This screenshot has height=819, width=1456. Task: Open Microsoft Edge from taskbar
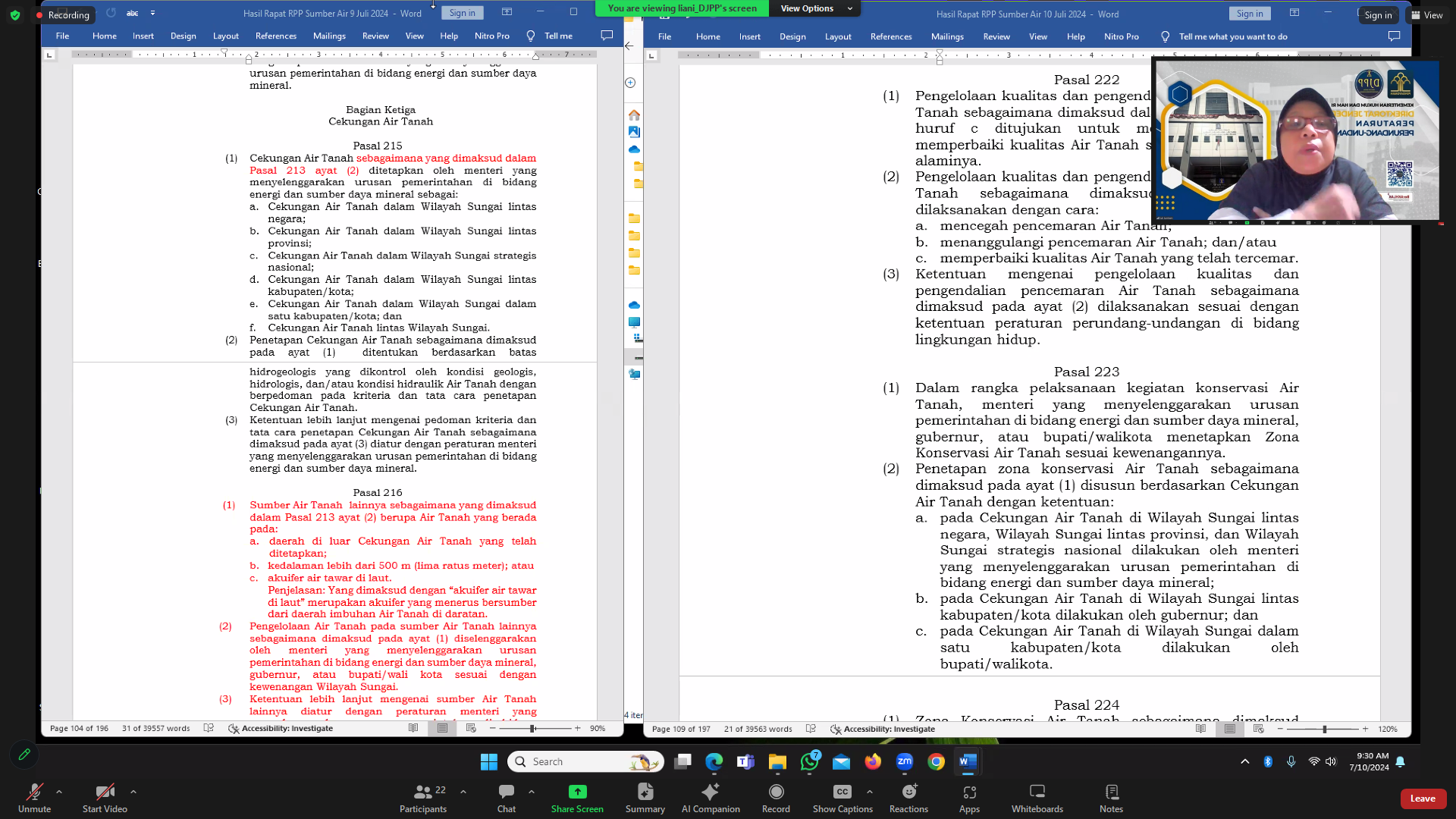714,761
